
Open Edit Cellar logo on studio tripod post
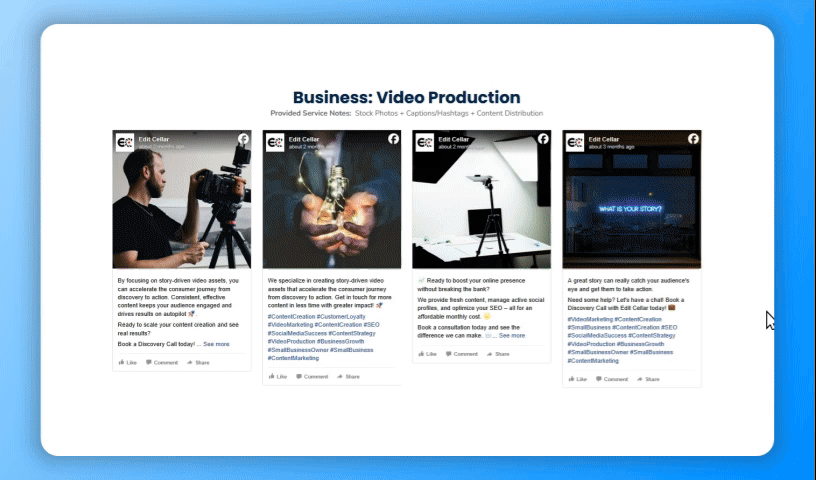coord(425,143)
